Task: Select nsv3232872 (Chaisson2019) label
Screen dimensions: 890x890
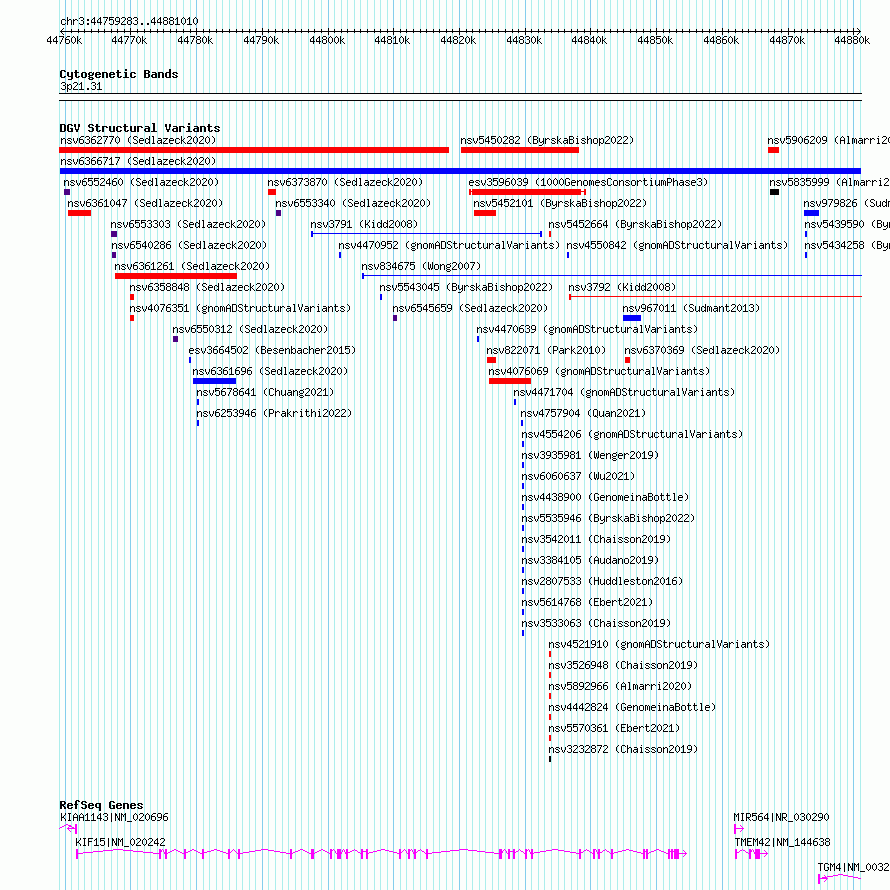Action: click(623, 749)
